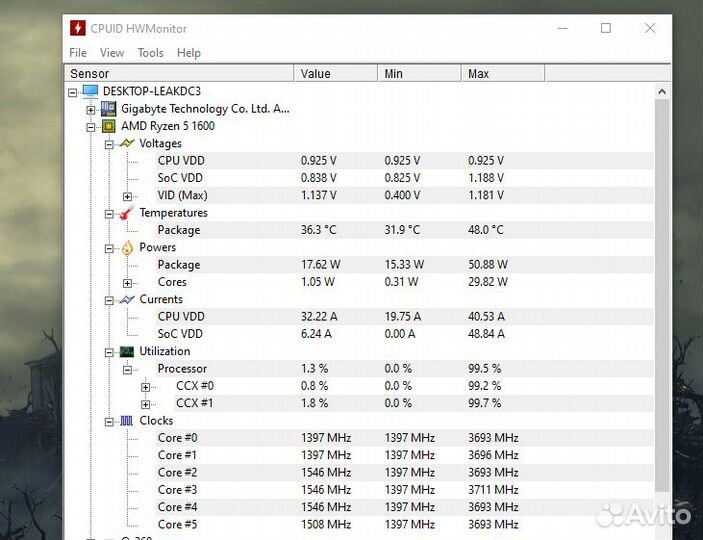Screen dimensions: 703x540
Task: Open the File menu
Action: [x=78, y=53]
